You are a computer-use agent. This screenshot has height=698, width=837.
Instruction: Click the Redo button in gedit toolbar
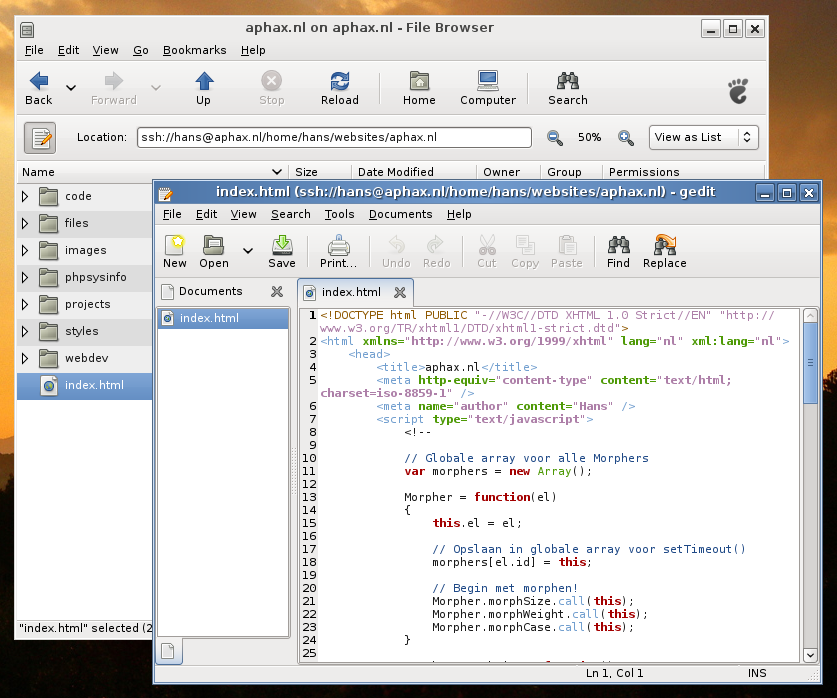[x=436, y=252]
